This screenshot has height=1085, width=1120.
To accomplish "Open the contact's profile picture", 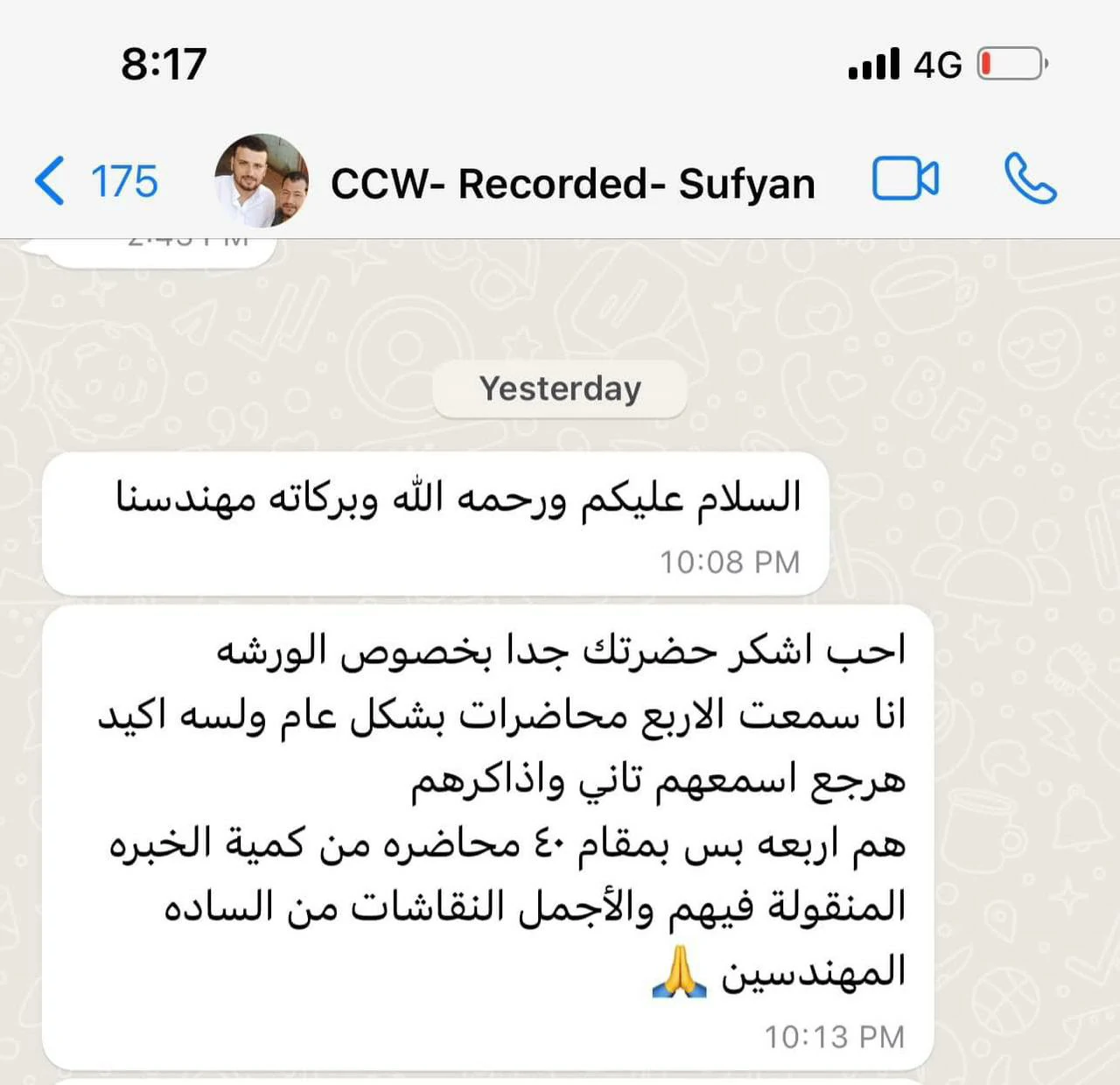I will click(x=262, y=180).
